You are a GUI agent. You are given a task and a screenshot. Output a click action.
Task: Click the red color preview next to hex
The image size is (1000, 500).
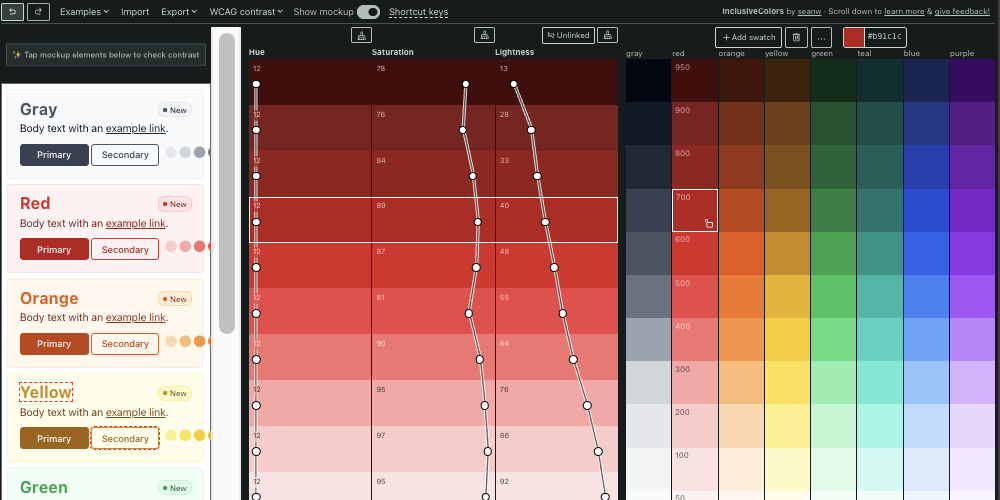coord(854,38)
